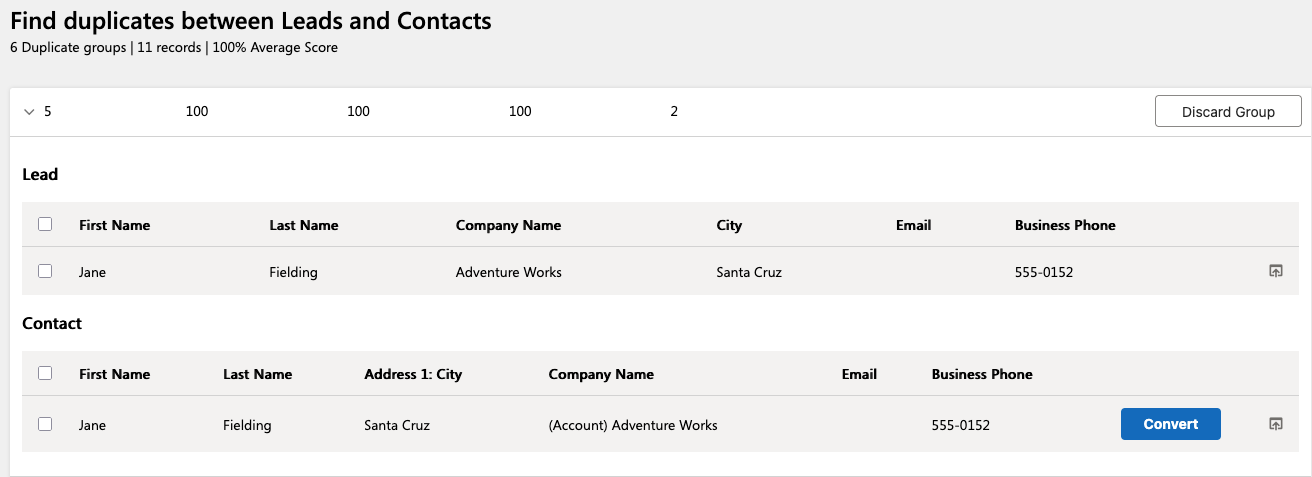Screen dimensions: 1312x477
Task: Tick the Jane Fielding contact row checkbox
Action: coord(45,424)
